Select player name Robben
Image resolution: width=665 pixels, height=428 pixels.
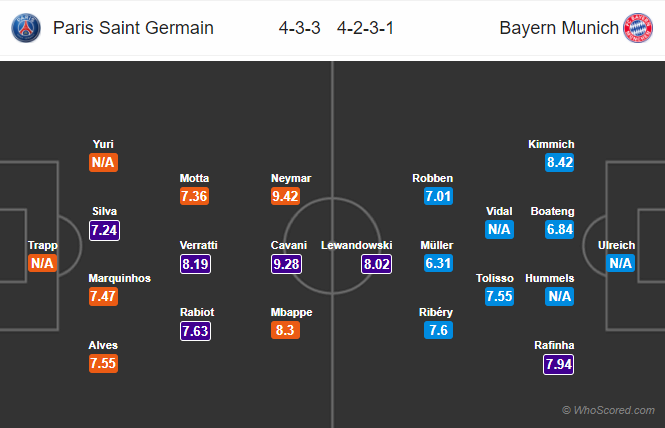tap(433, 178)
